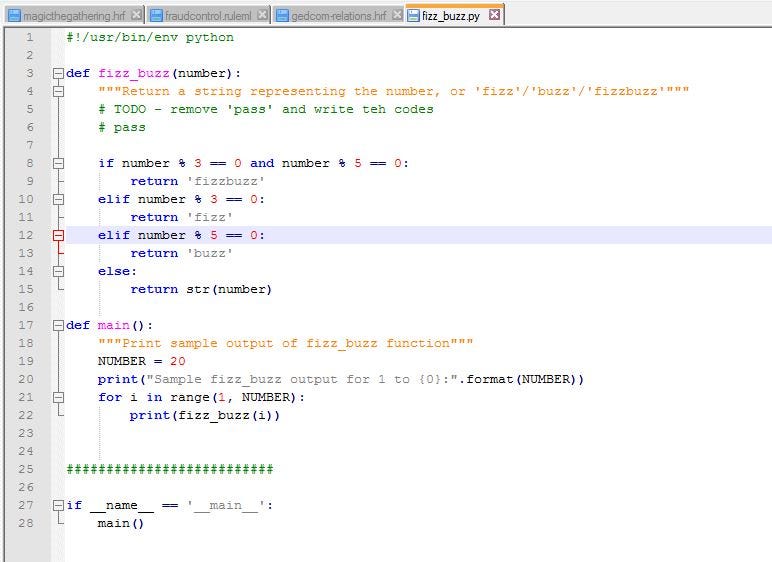Click the save icon on fraudcontrol.ruleml tab
This screenshot has width=772, height=562.
156,16
